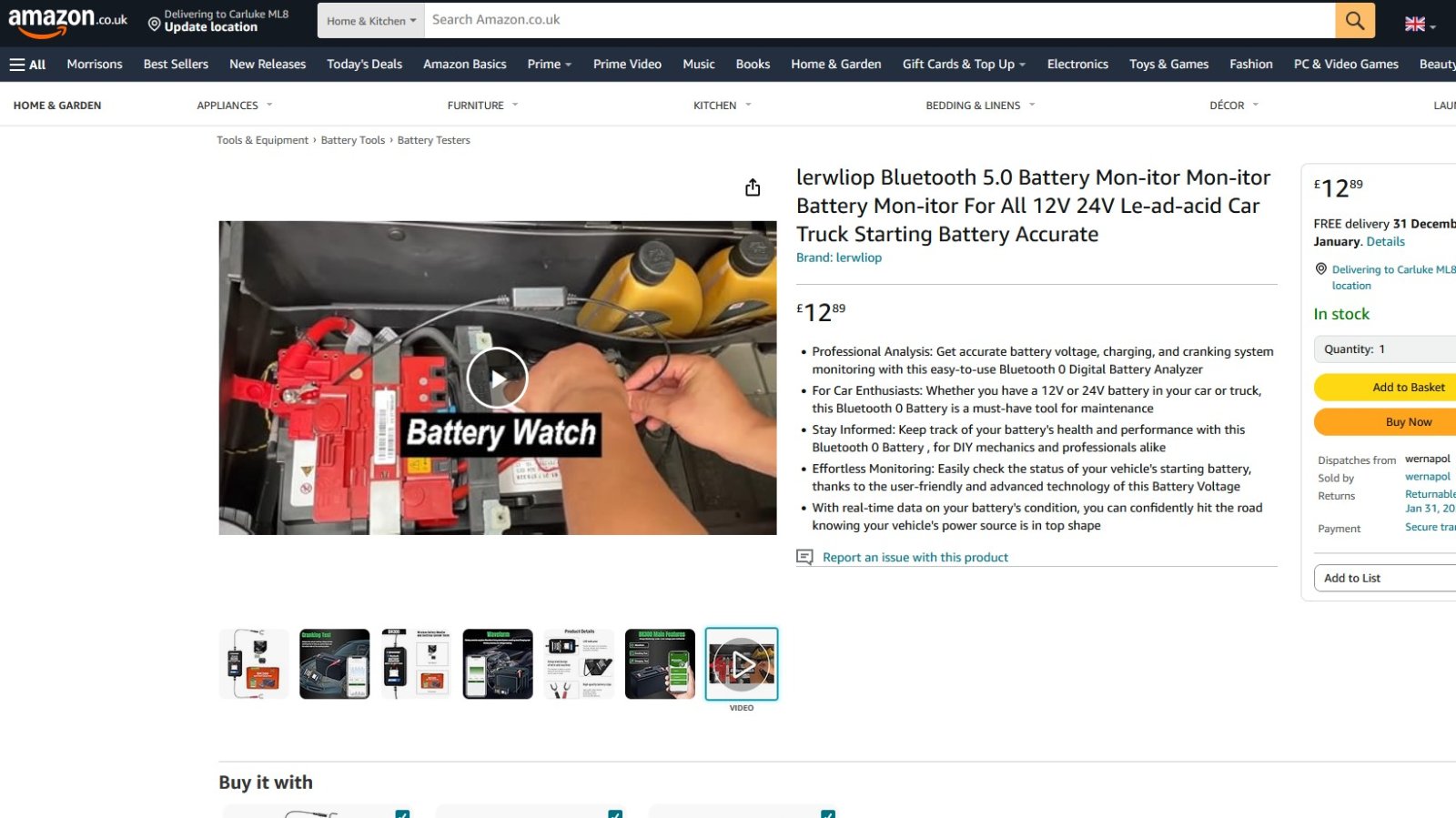Open Battery Tools breadcrumb
1456x818 pixels.
353,140
